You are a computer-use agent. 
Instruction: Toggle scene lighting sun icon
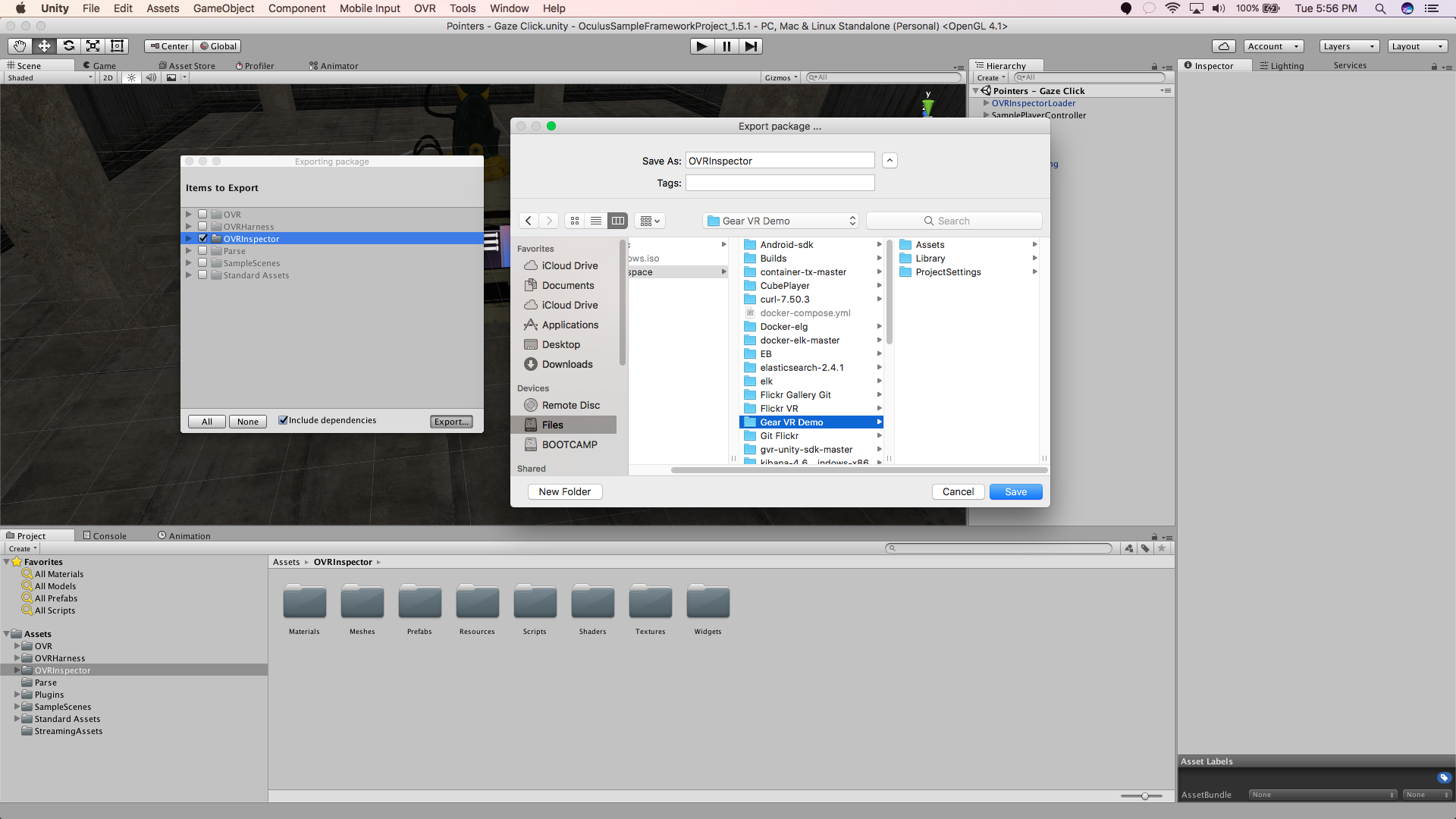(131, 77)
